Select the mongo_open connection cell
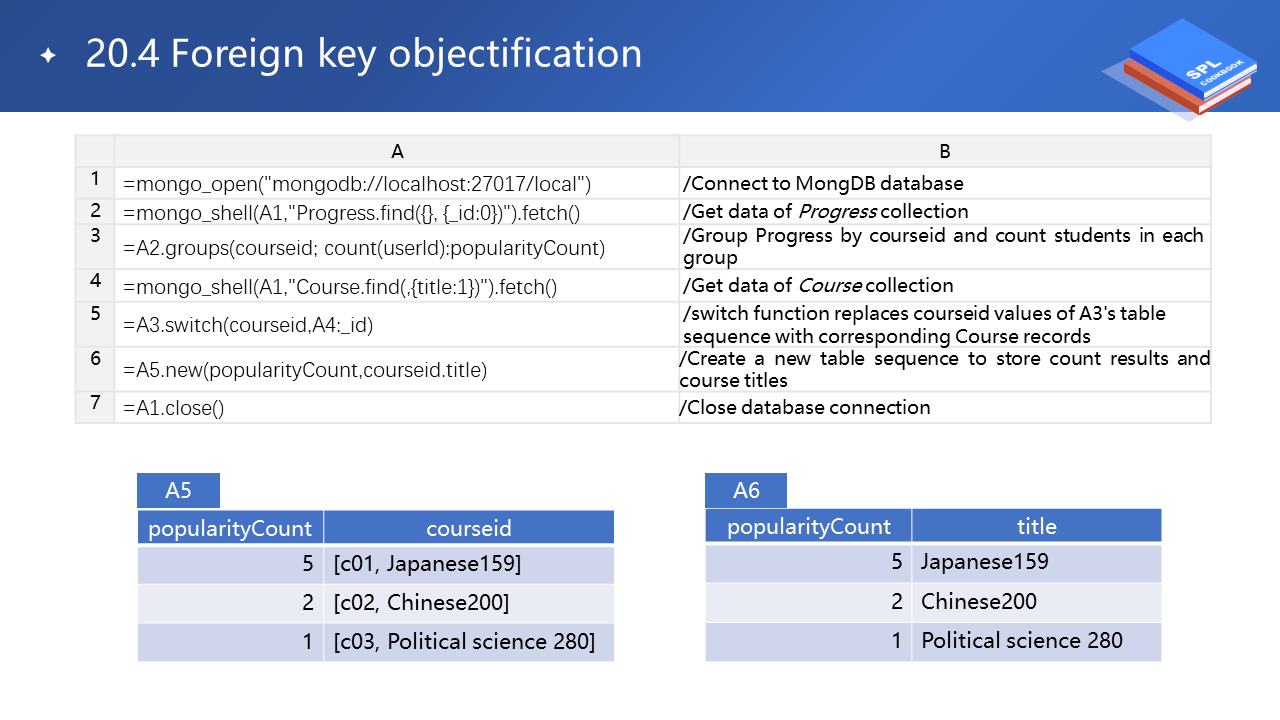The height and width of the screenshot is (720, 1280). (x=357, y=184)
